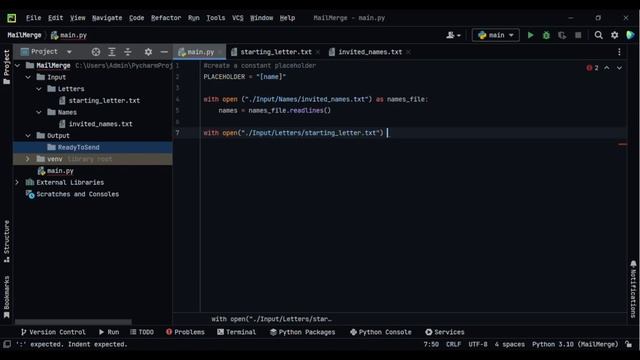The height and width of the screenshot is (360, 640).
Task: Open the Problems tool window
Action: tap(185, 332)
